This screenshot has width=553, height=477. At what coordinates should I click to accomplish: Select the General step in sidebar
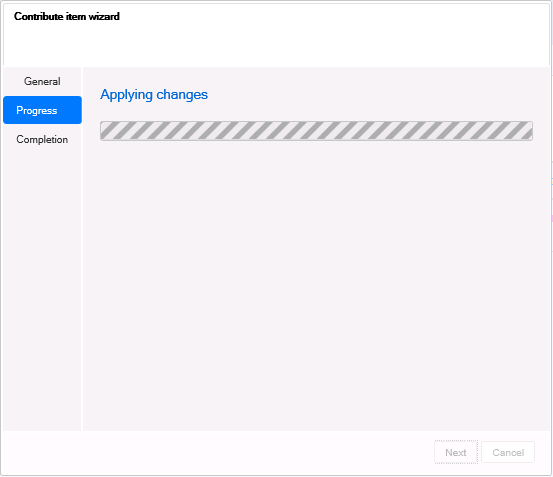[x=42, y=81]
